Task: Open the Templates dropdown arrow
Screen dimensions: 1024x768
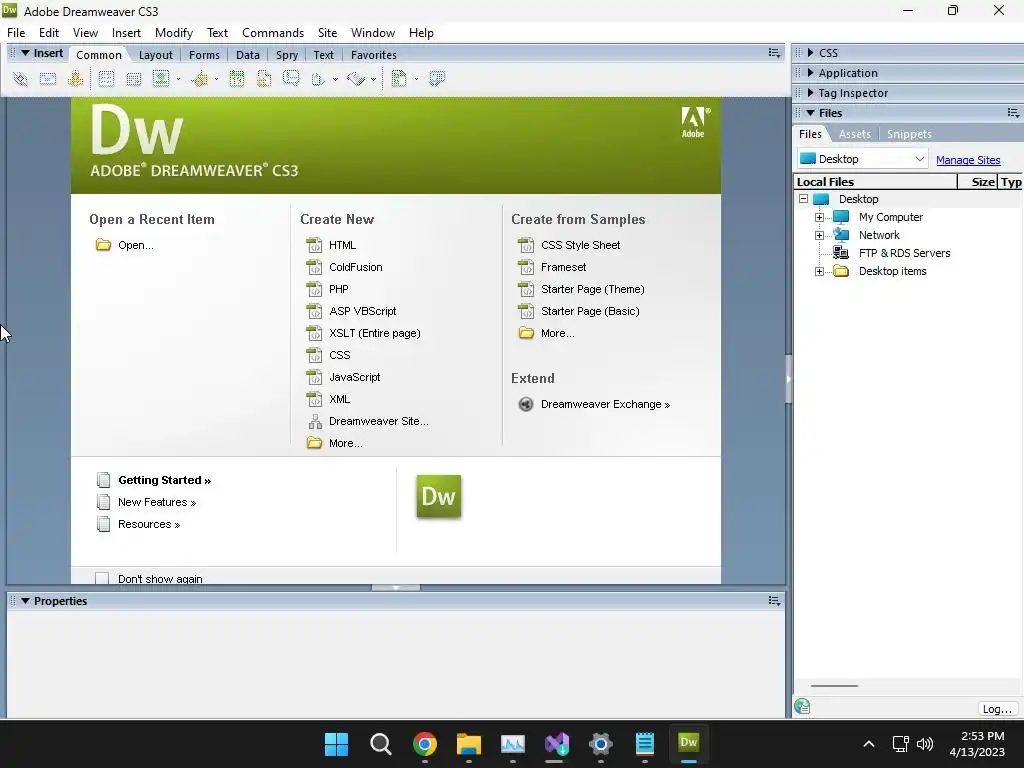Action: pos(416,80)
